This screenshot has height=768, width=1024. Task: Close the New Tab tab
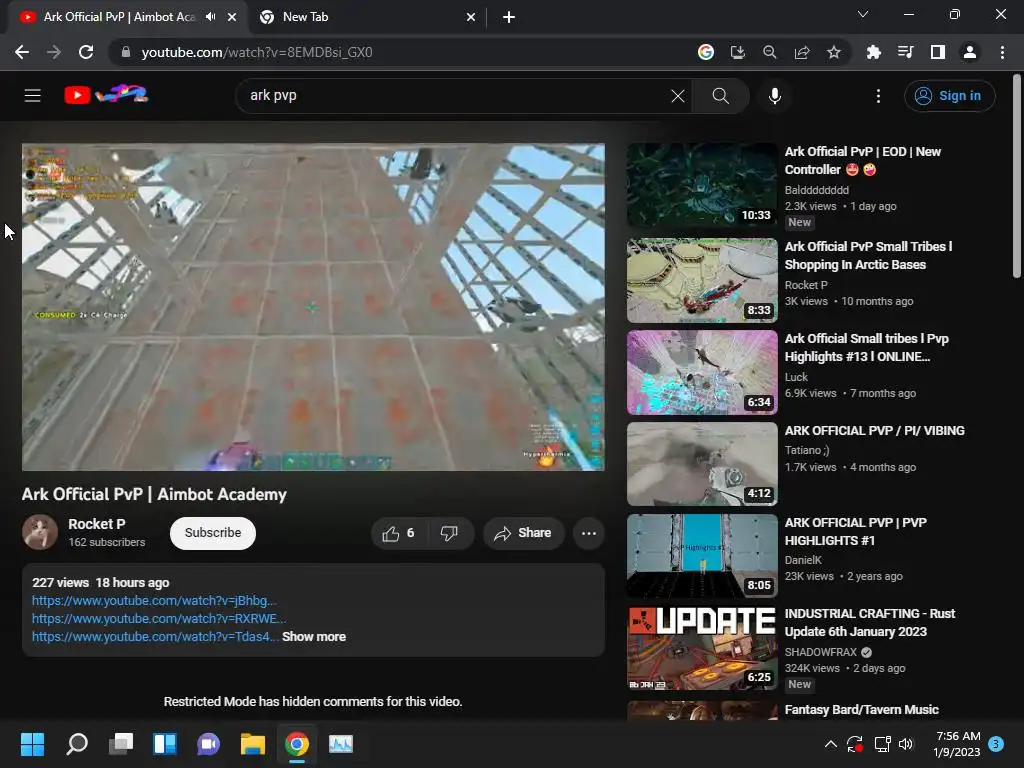471,18
